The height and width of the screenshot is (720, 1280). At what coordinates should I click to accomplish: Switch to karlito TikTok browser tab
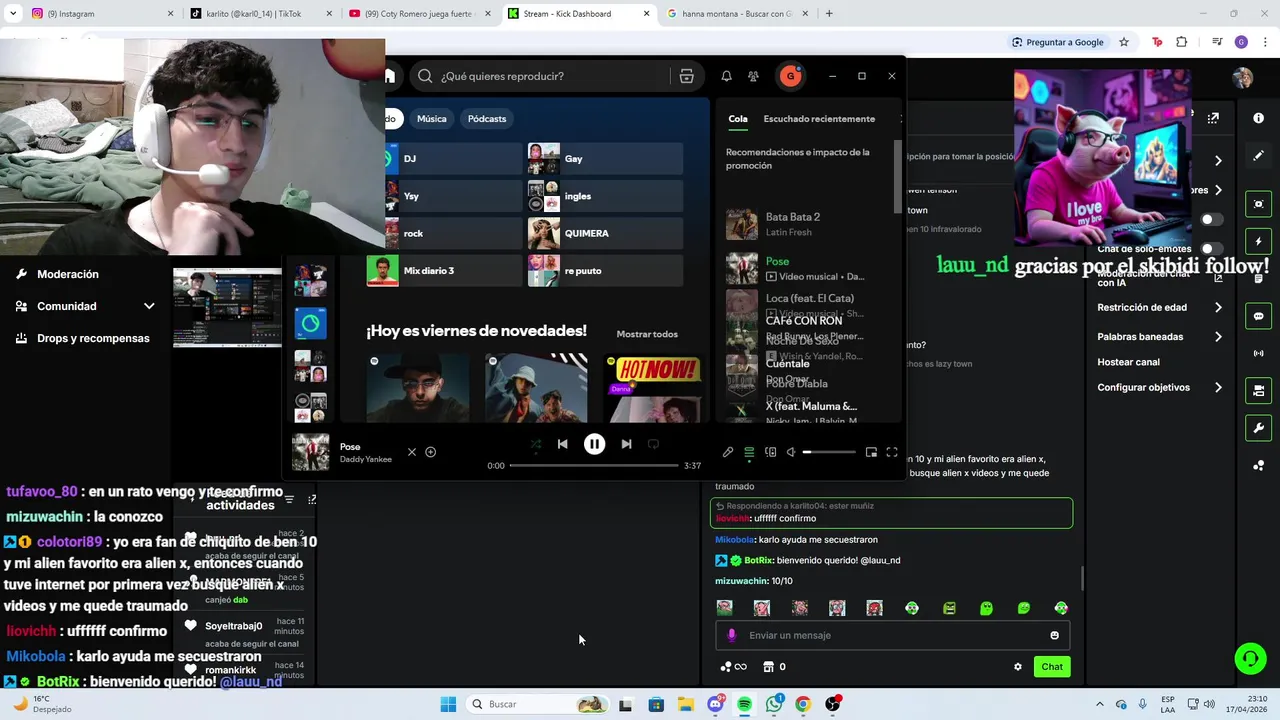pyautogui.click(x=260, y=14)
